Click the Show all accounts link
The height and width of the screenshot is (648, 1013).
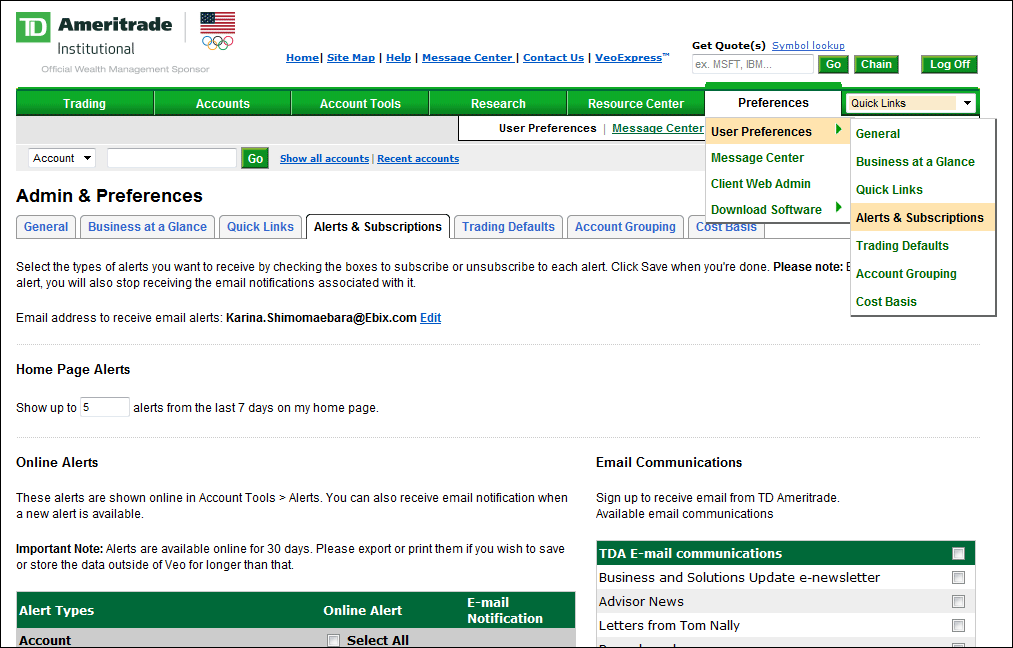pos(324,158)
